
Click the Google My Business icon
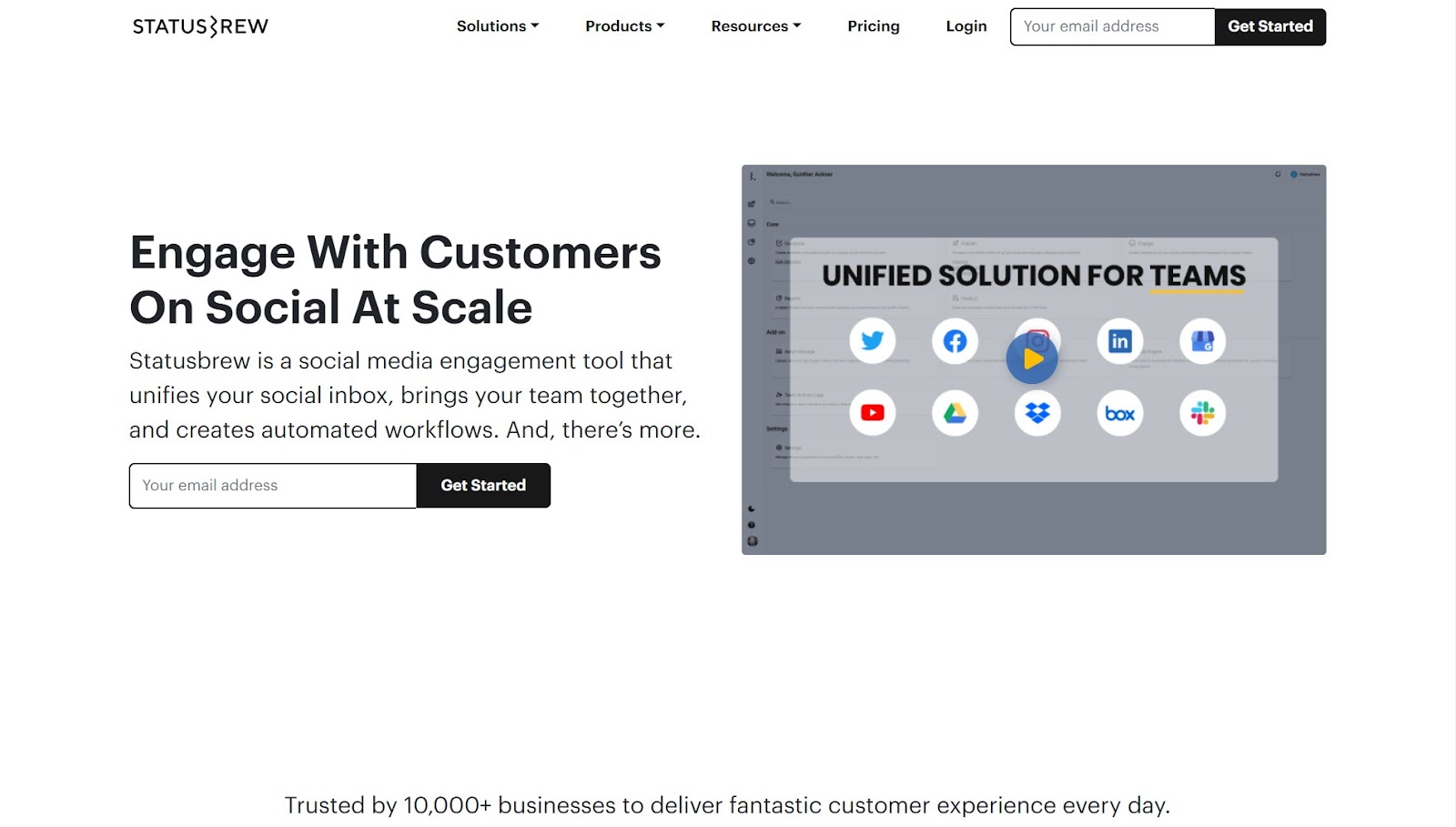coord(1202,341)
